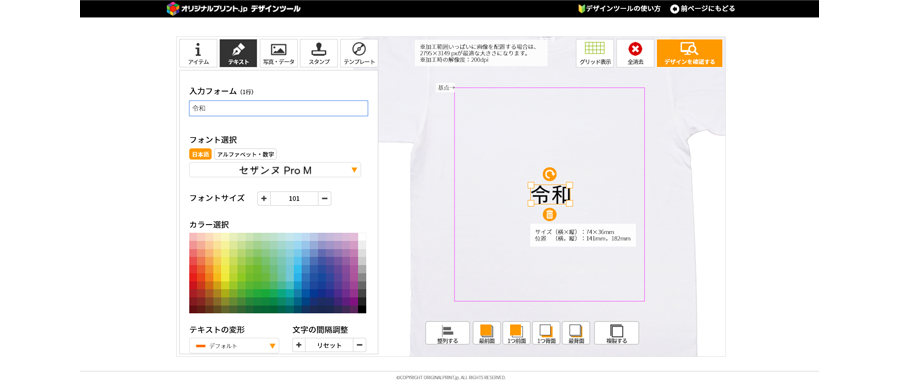Click リセット to reset letter spacing
The image size is (900, 391).
pos(329,345)
